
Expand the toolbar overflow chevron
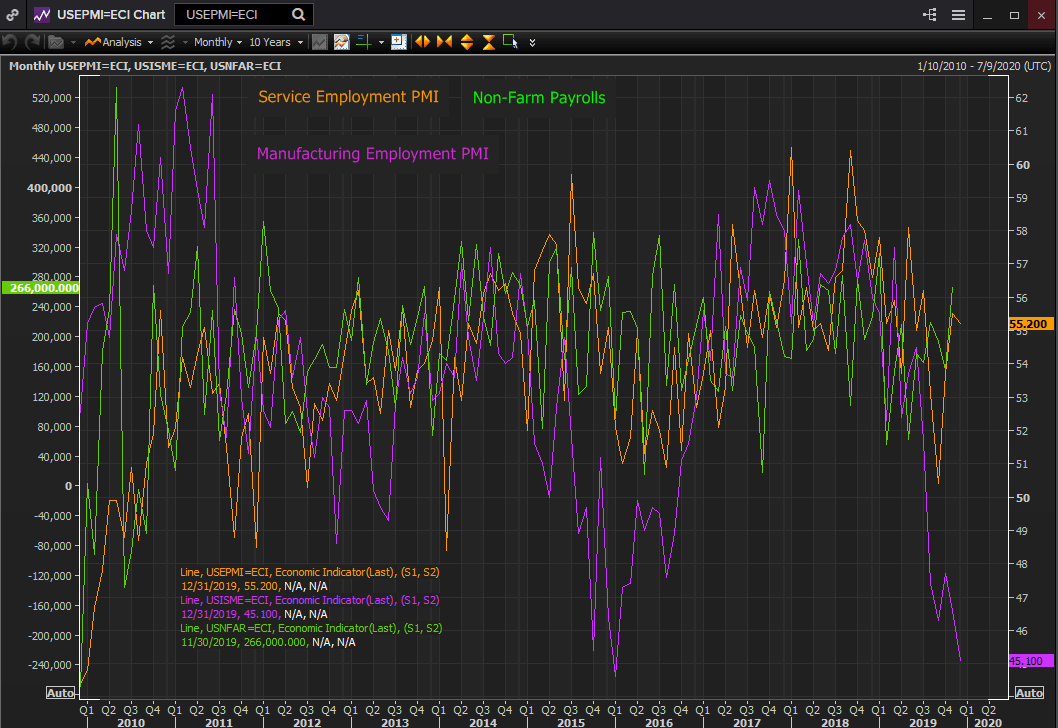click(532, 42)
